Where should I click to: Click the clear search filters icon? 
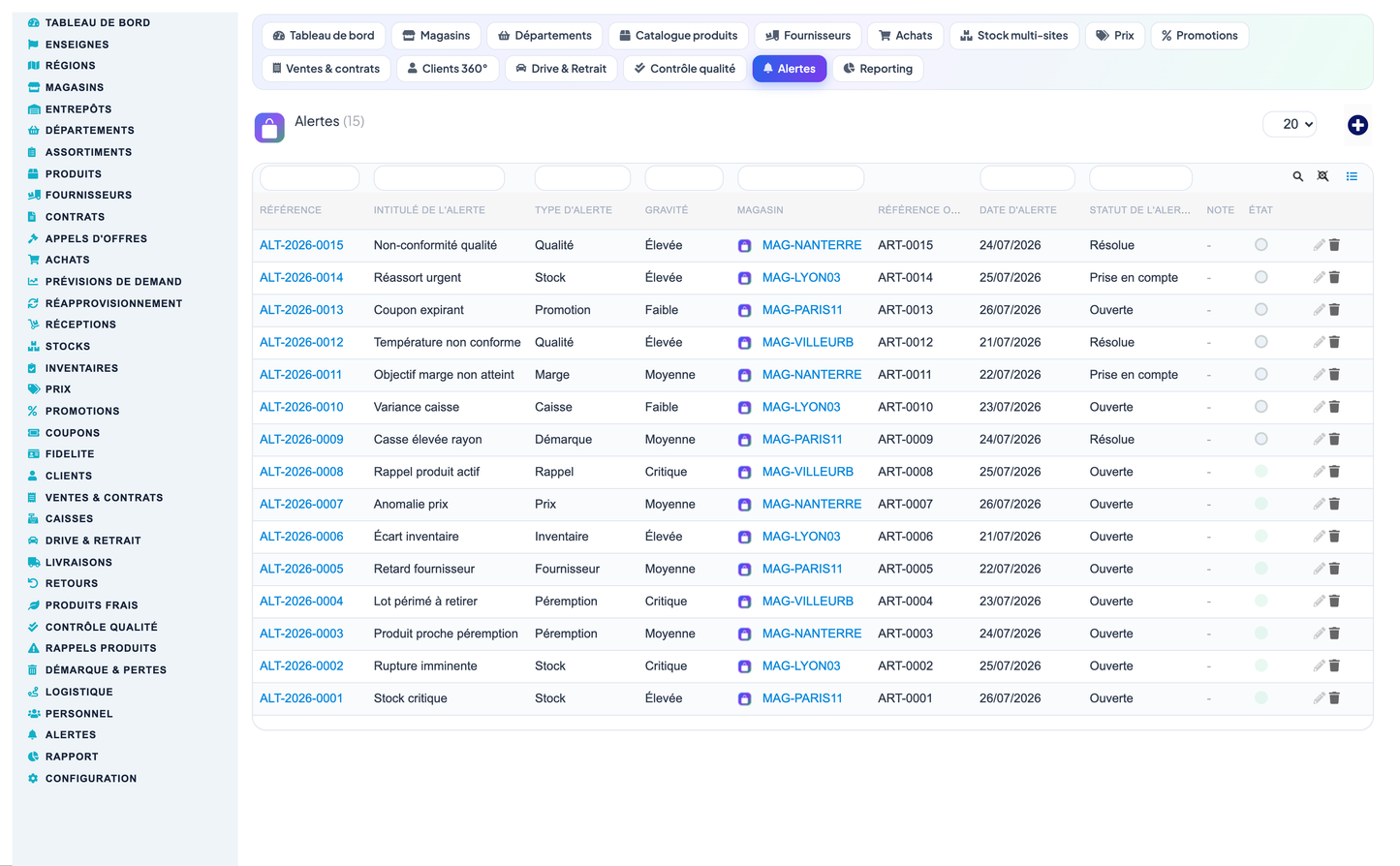tap(1322, 176)
